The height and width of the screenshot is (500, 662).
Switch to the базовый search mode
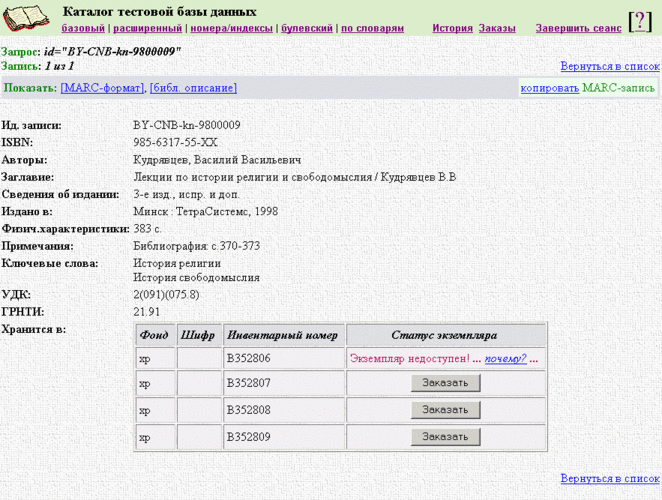point(82,29)
